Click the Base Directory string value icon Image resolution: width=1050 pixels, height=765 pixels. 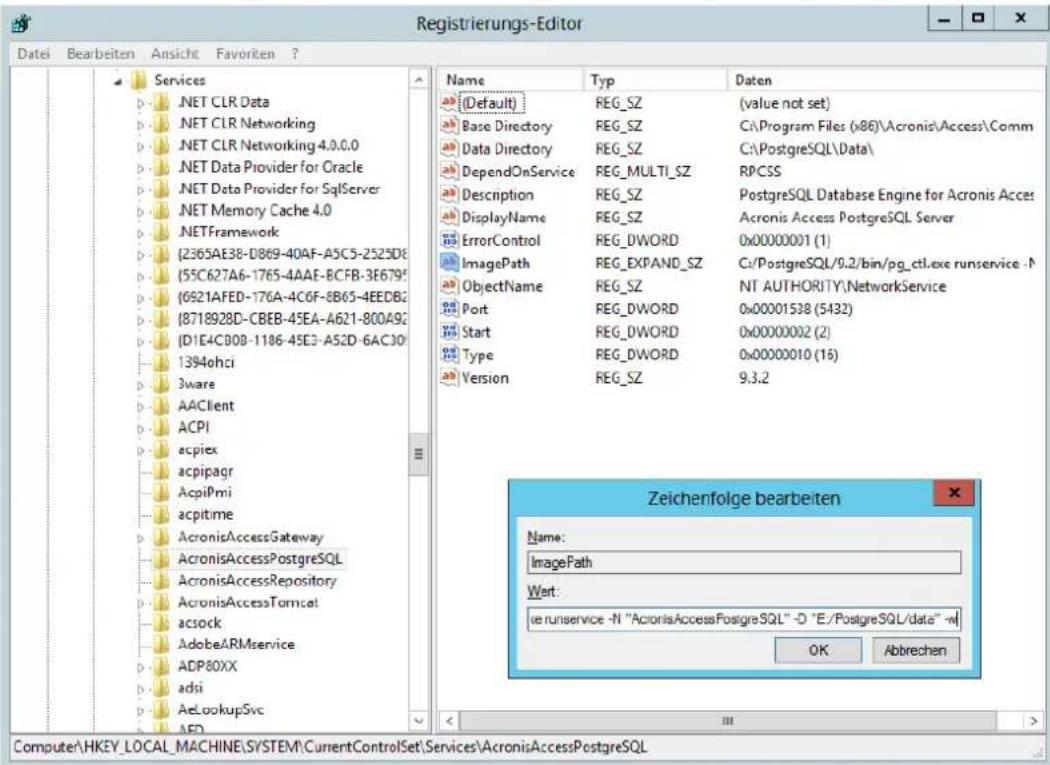[x=449, y=125]
